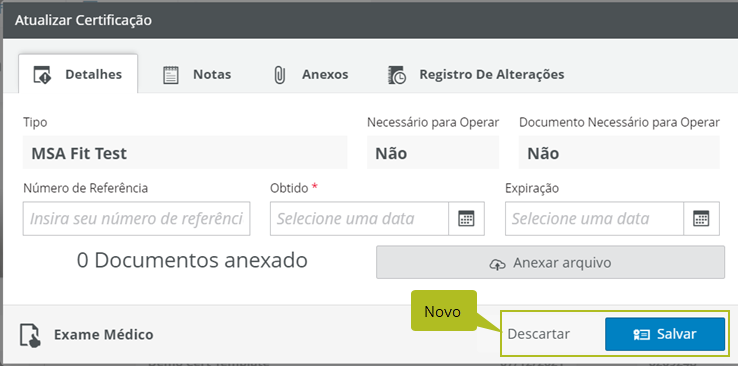Switch to the Notas tab
The width and height of the screenshot is (738, 366).
[197, 74]
